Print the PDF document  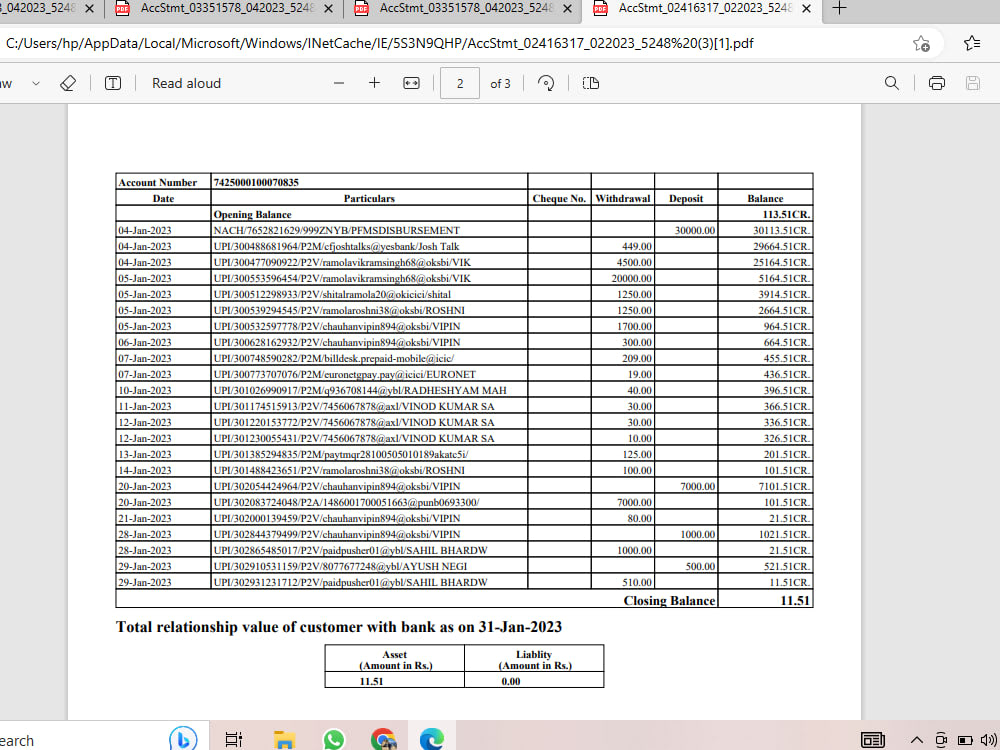tap(937, 83)
